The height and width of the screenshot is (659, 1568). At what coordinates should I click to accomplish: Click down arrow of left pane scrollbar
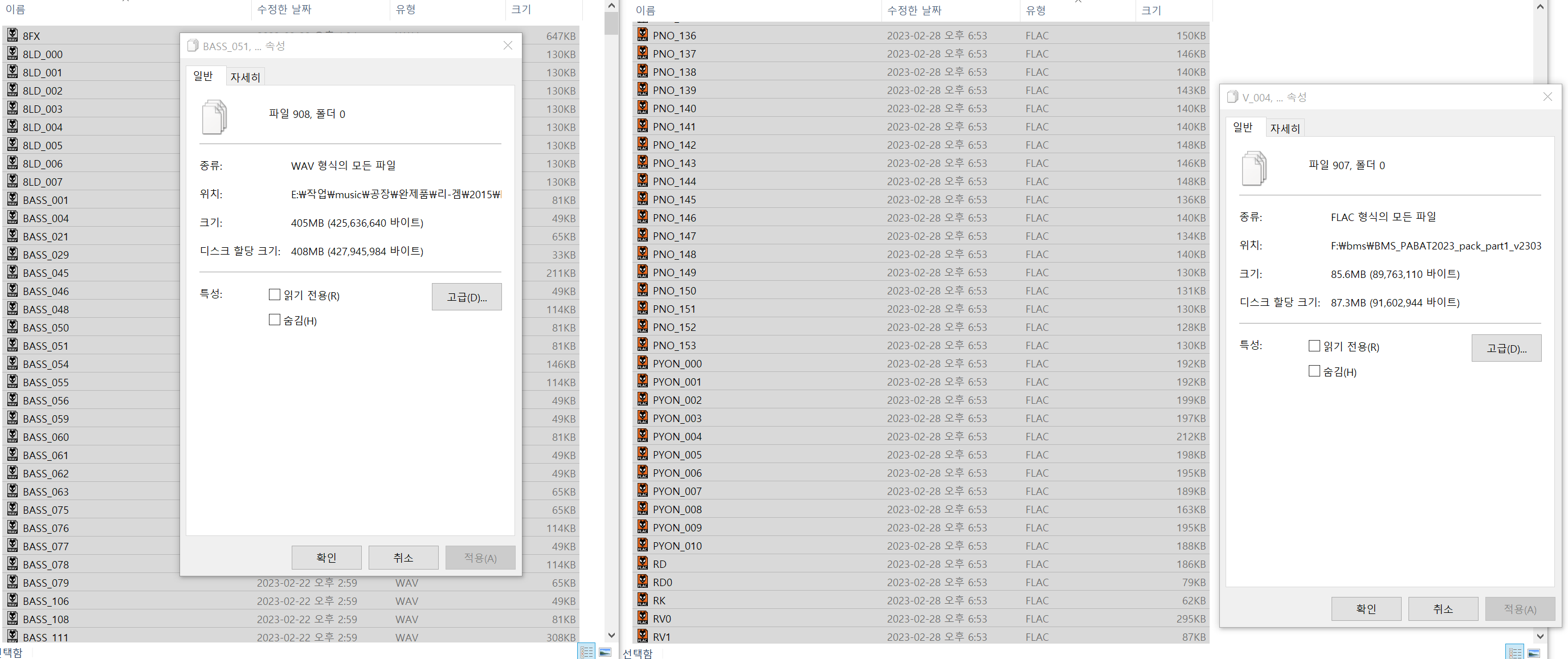tap(611, 635)
